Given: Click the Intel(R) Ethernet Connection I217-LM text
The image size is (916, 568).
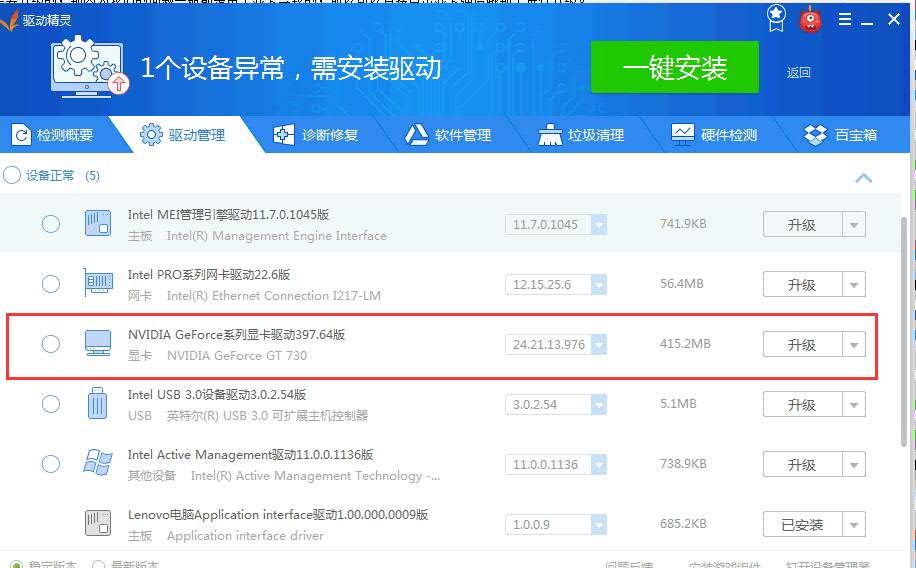Looking at the screenshot, I should [273, 296].
